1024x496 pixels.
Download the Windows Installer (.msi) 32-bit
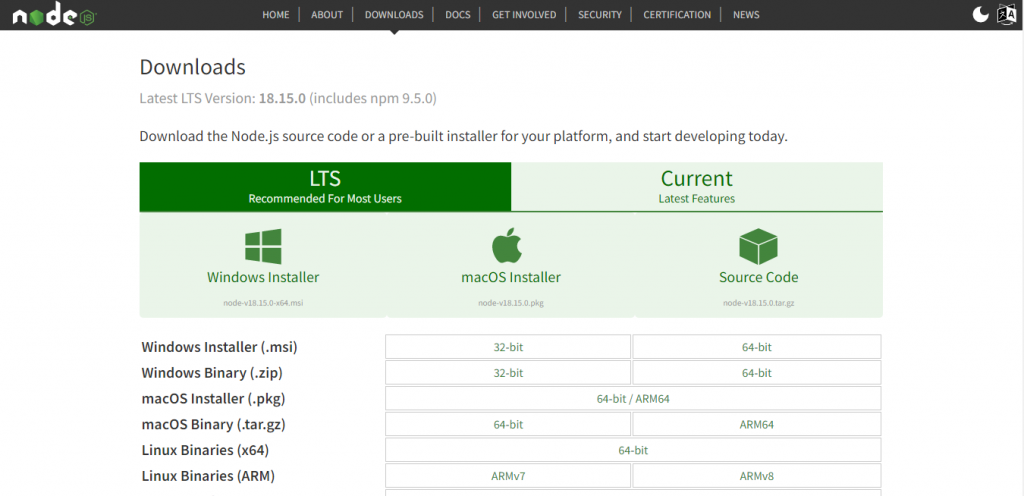pyautogui.click(x=508, y=347)
